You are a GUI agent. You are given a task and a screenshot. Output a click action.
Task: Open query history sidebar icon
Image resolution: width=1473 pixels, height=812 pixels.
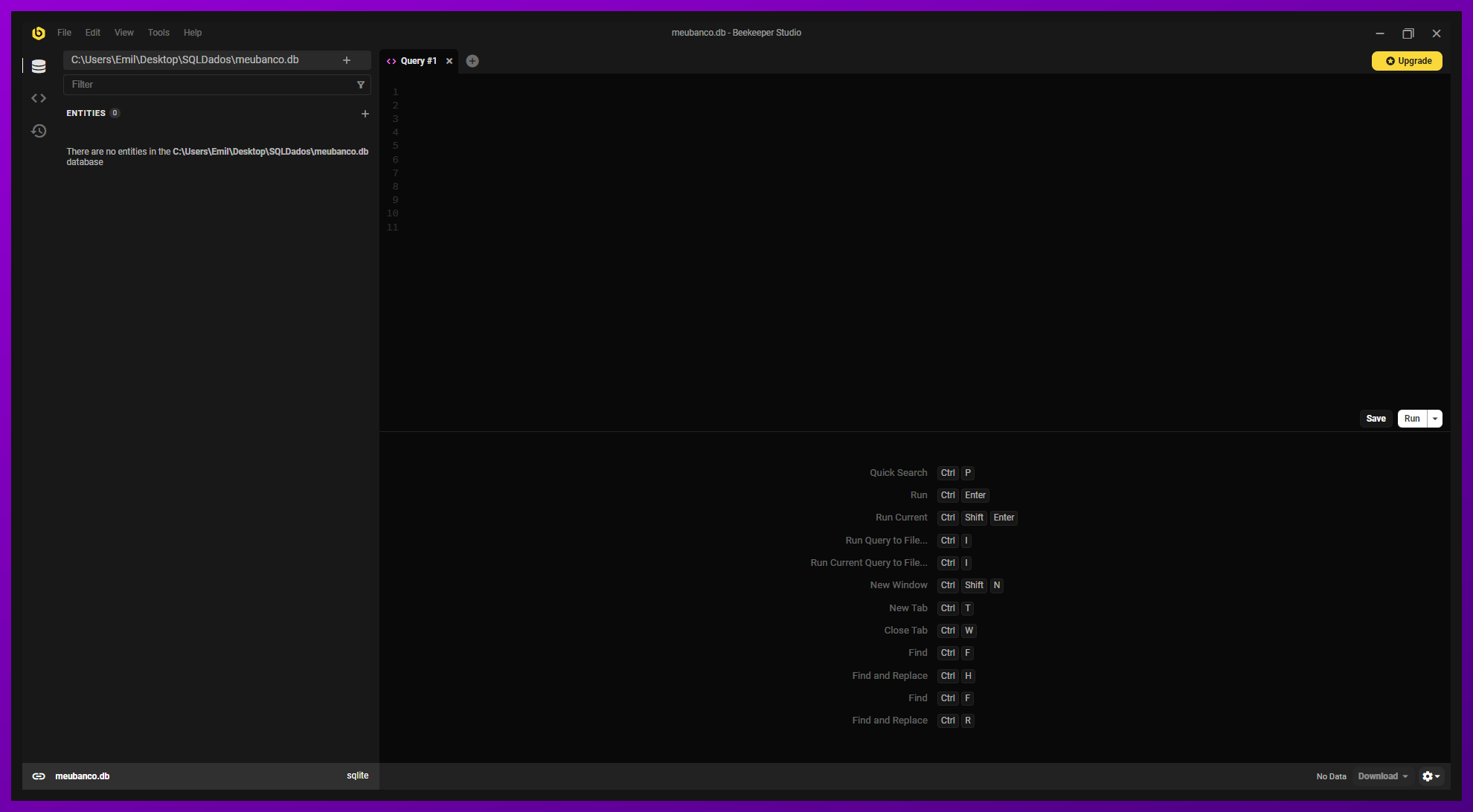coord(39,131)
